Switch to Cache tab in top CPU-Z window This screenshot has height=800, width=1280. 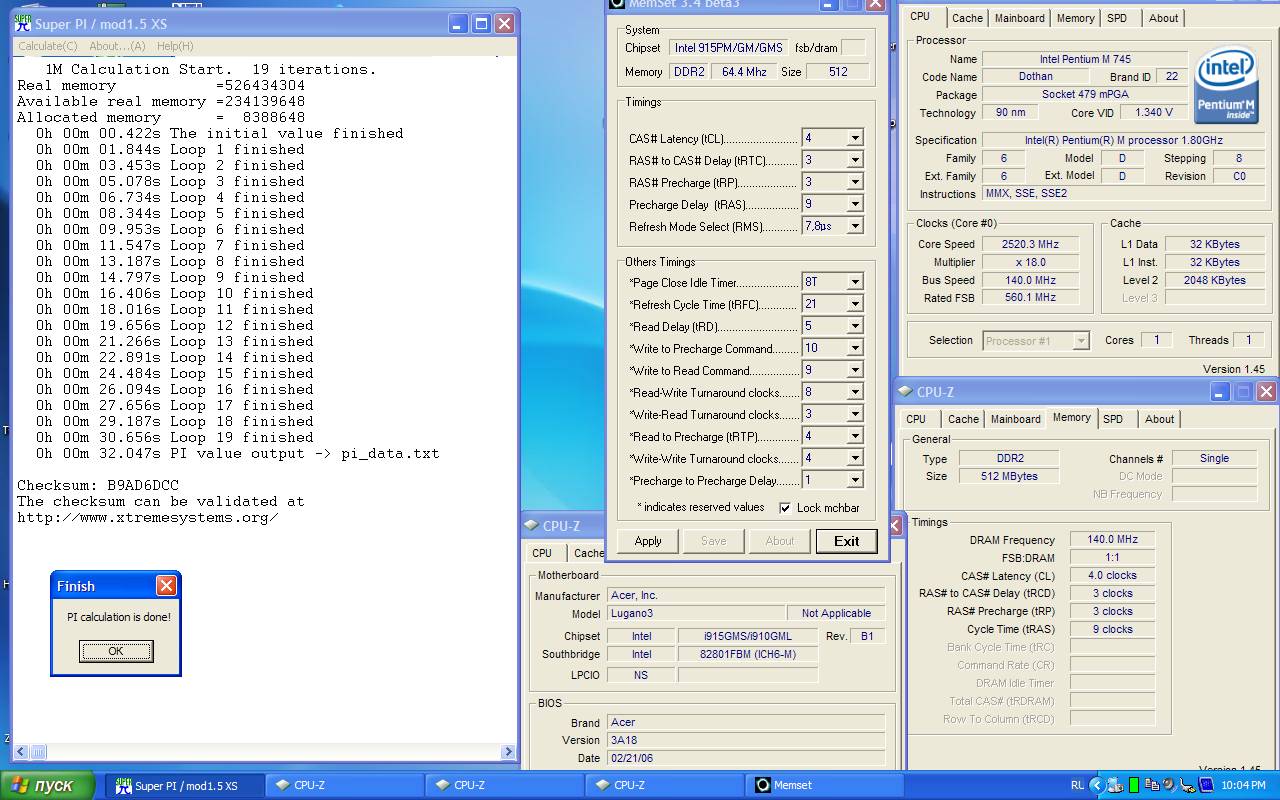coord(967,18)
